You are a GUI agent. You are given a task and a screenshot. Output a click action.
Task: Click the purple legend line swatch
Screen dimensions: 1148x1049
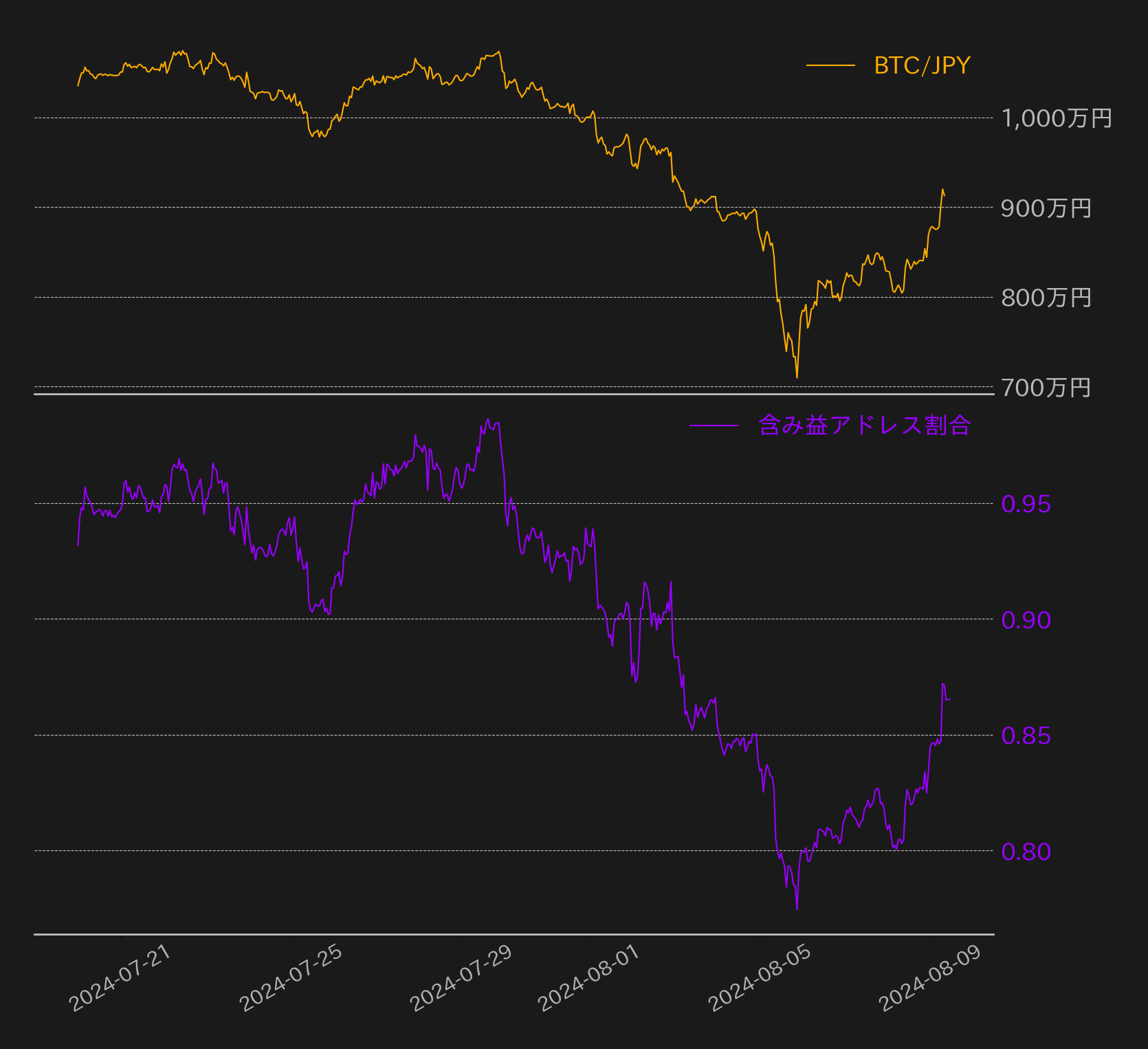(x=714, y=426)
